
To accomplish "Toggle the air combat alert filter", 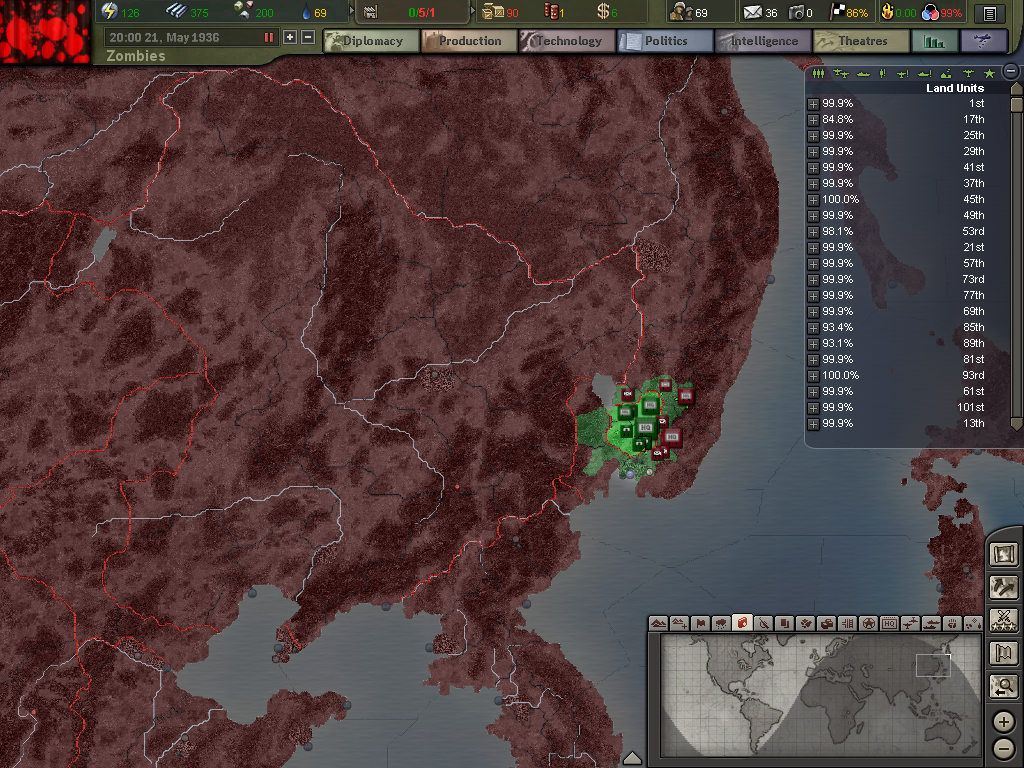I will click(903, 73).
